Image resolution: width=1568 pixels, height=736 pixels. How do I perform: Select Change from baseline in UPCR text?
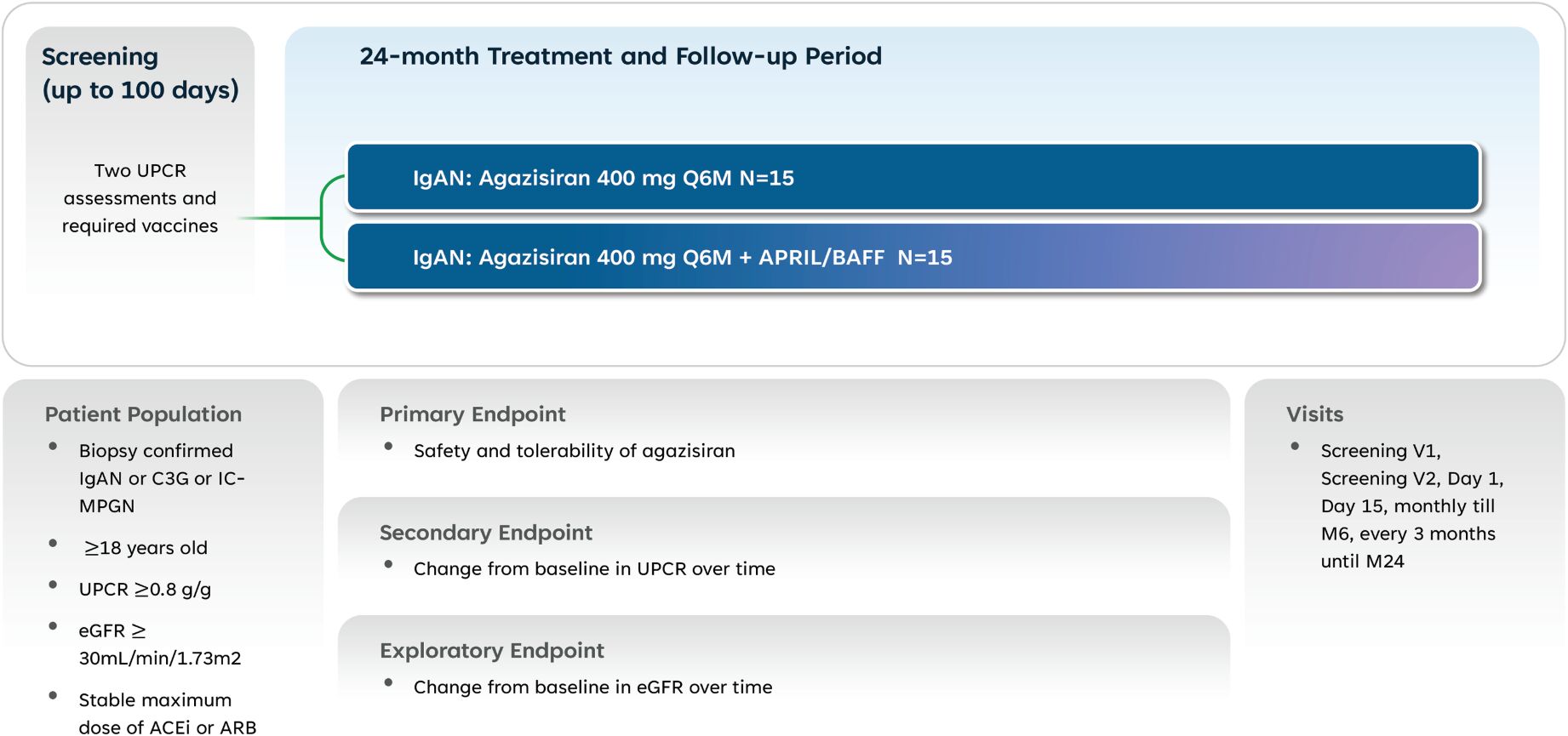(594, 568)
